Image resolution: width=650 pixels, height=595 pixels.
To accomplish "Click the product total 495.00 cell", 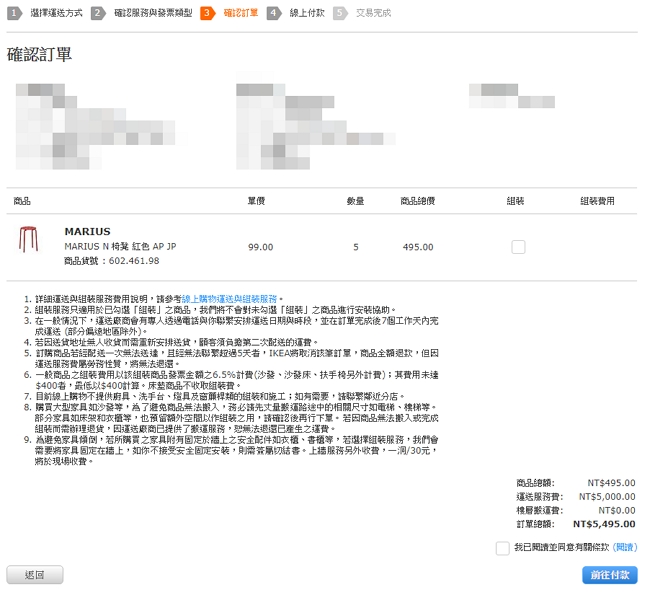I will point(418,247).
